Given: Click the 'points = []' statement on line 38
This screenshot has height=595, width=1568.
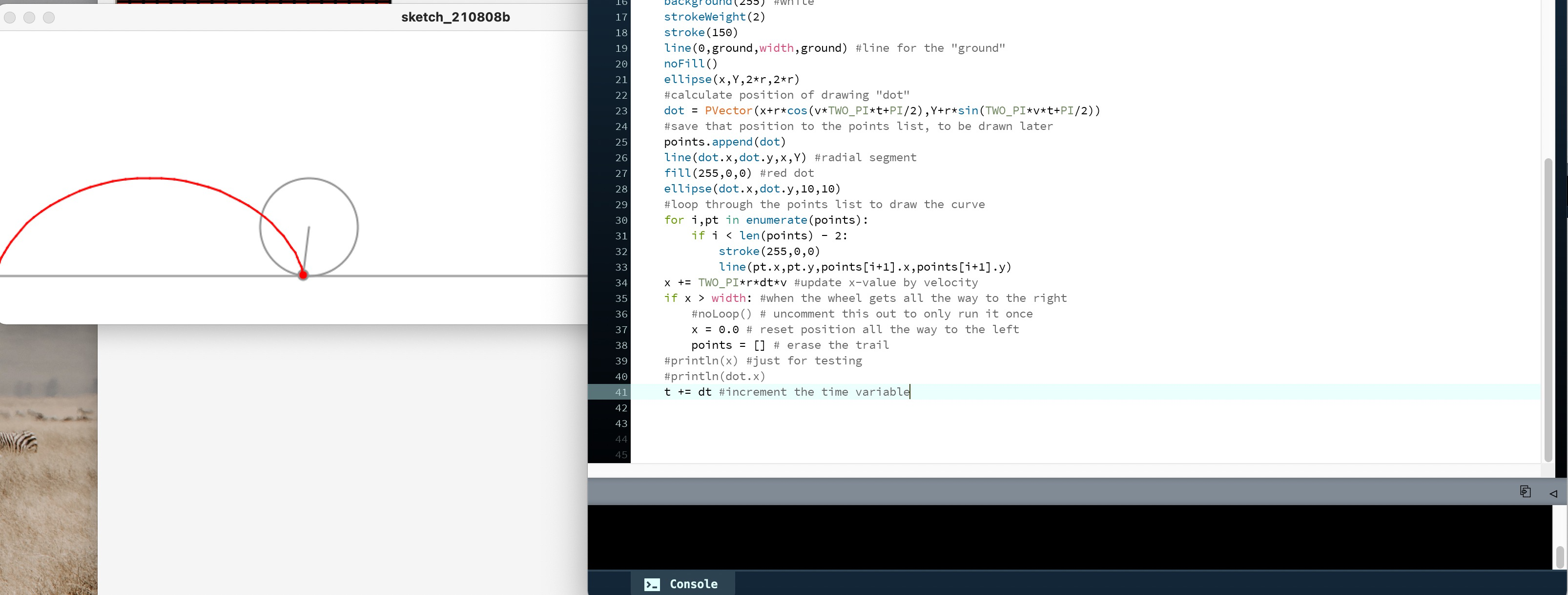Looking at the screenshot, I should [x=727, y=345].
